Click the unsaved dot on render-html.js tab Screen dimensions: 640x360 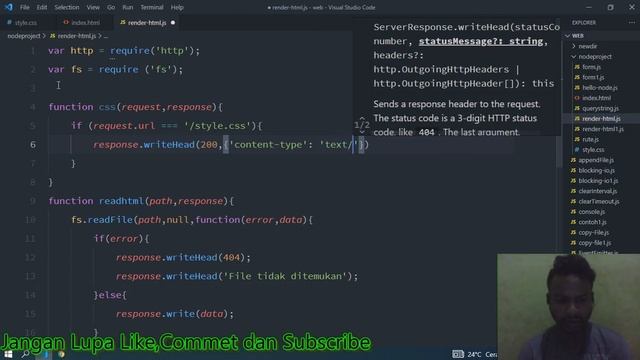pos(173,23)
